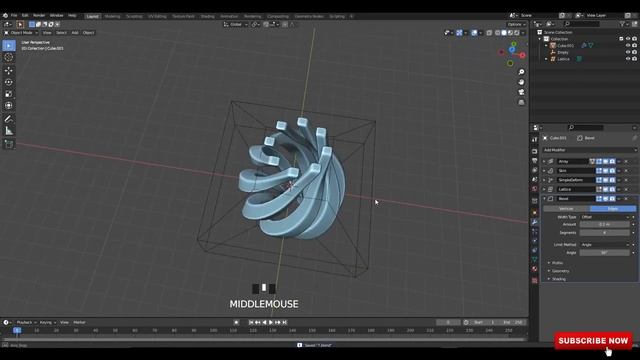Select Edges mode in Bevel modifier

[613, 209]
